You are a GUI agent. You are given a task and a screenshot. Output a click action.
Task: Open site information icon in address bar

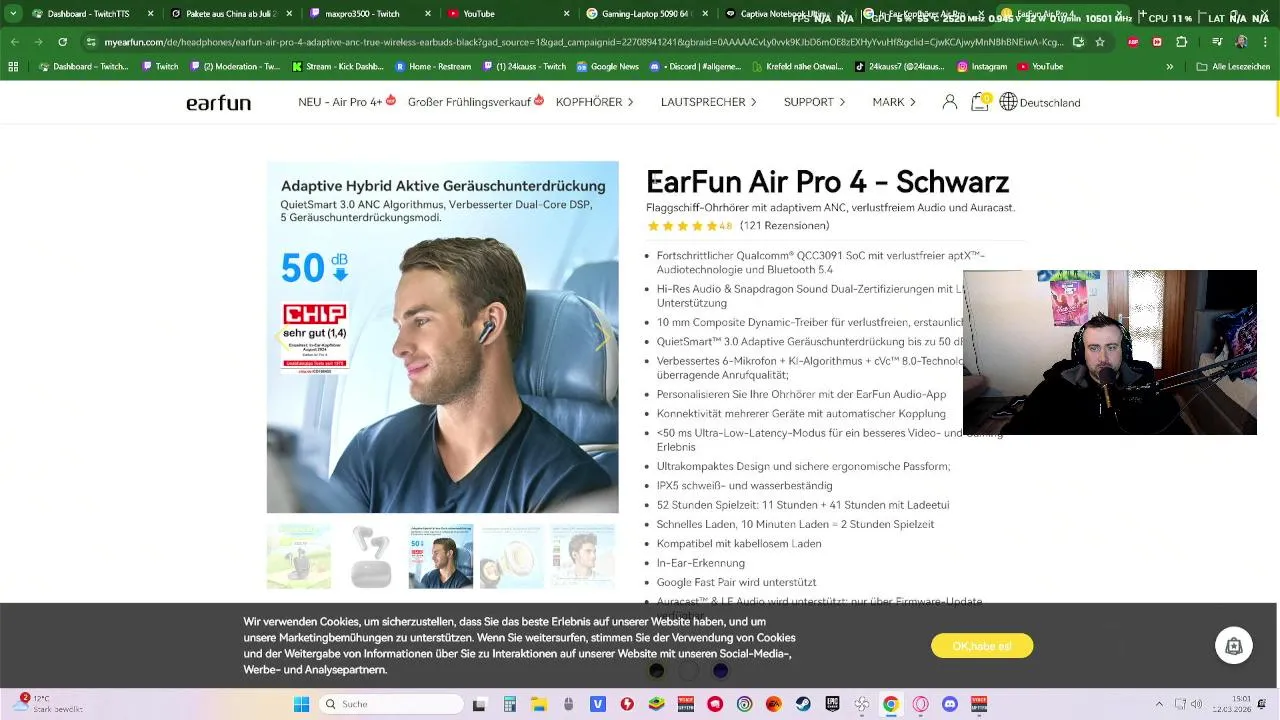point(91,42)
